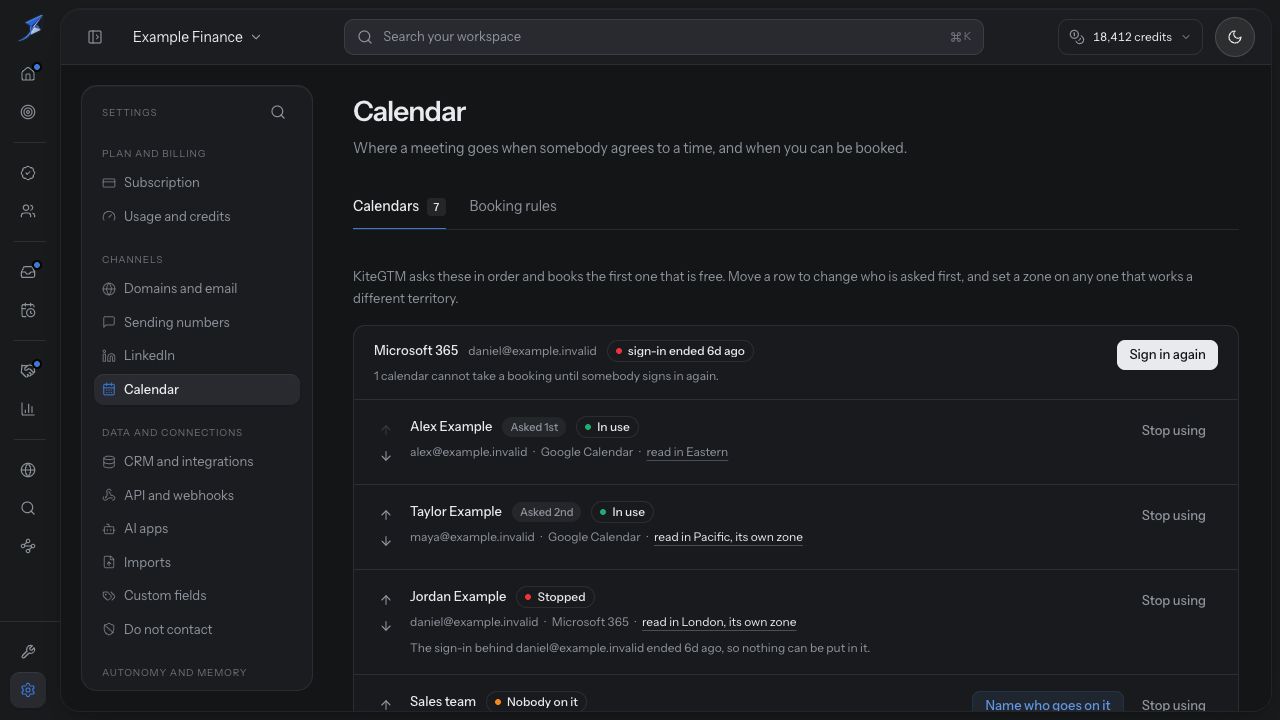Toggle dark mode with the moon button
Screen dimensions: 1280x720
(1235, 37)
